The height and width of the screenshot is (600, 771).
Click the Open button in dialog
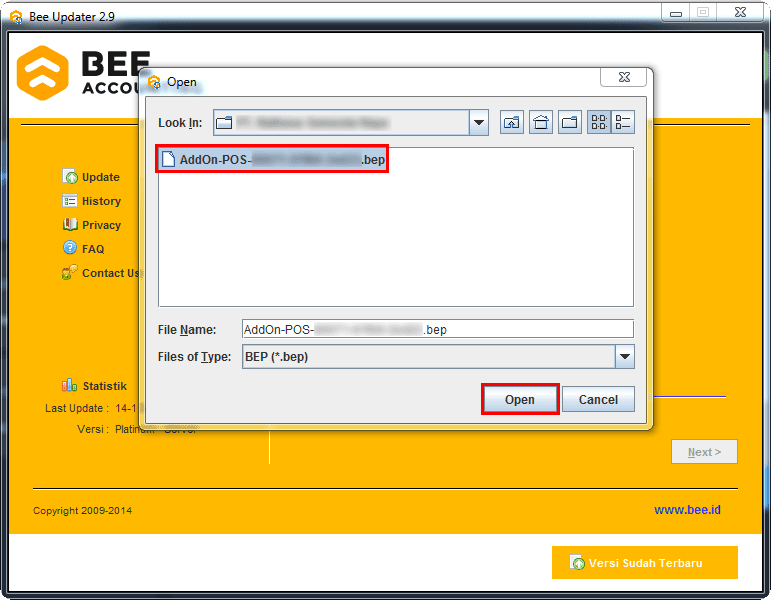click(x=520, y=399)
